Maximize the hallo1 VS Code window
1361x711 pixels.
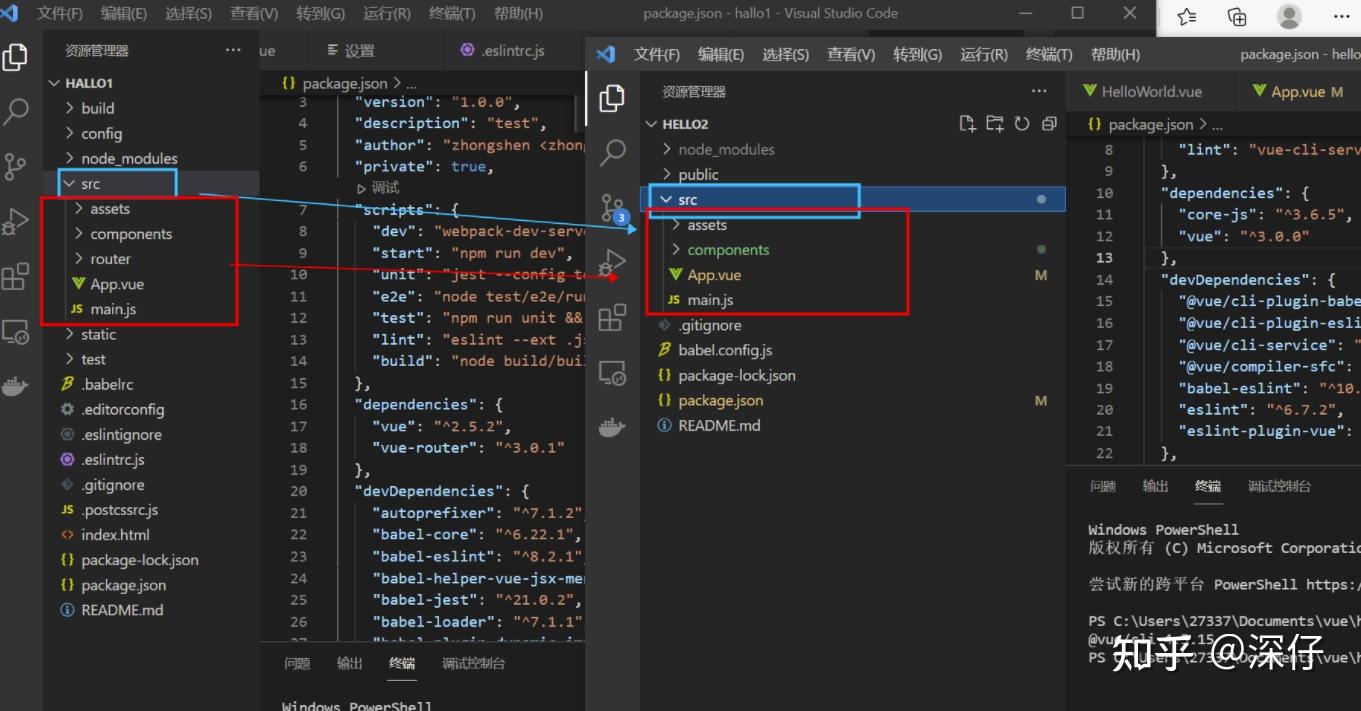coord(1077,13)
